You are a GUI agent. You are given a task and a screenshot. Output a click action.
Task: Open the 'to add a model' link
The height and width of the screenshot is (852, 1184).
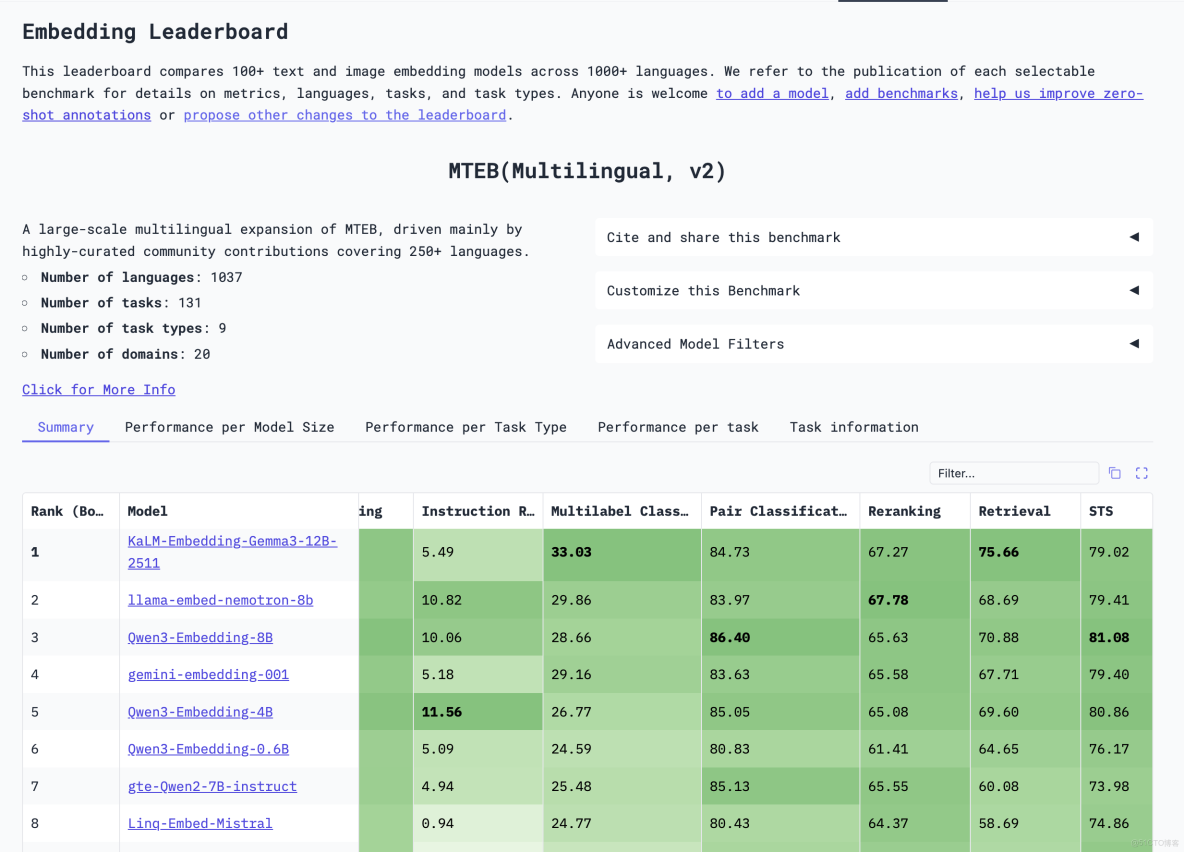point(772,93)
